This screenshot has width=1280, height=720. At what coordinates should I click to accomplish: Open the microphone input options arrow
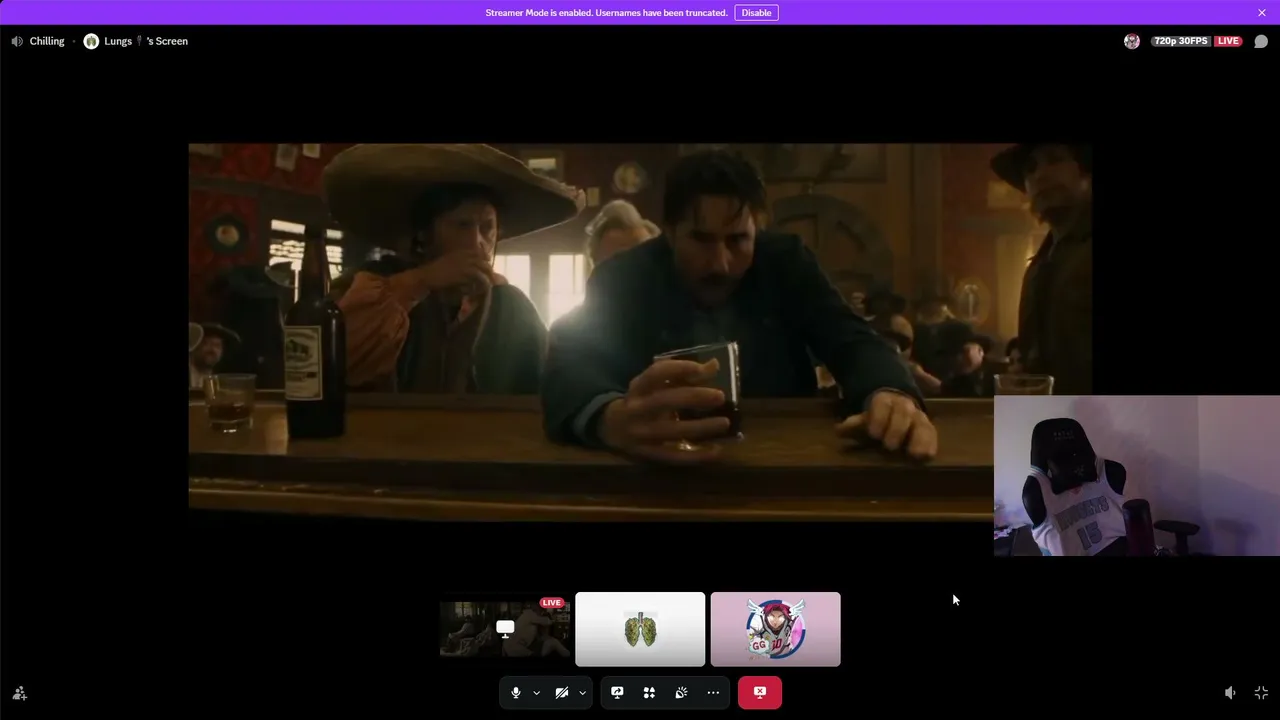536,693
